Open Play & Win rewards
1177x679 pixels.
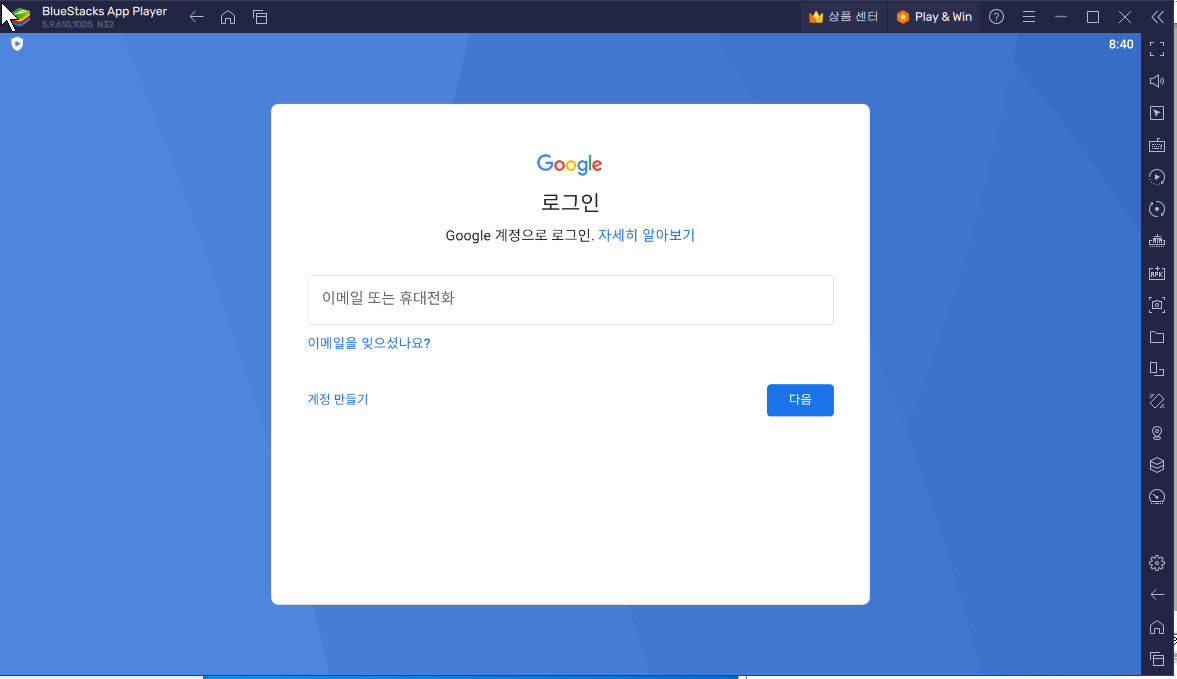pos(935,17)
